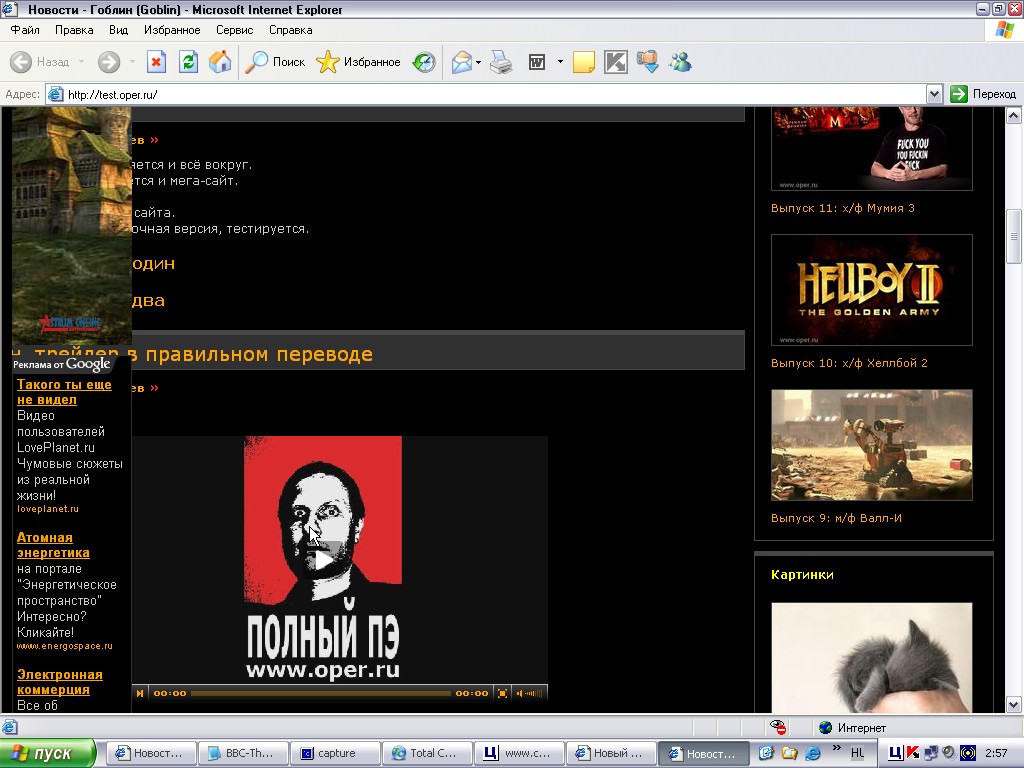Open the History clock icon
This screenshot has width=1024, height=768.
click(424, 62)
